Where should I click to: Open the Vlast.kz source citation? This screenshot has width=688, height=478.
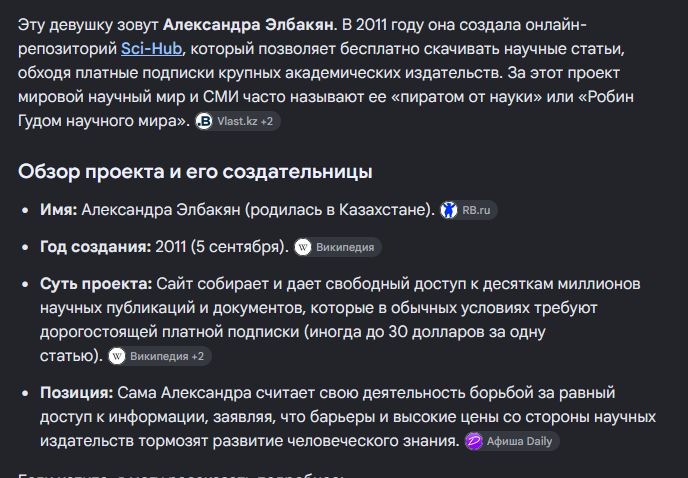(x=237, y=121)
